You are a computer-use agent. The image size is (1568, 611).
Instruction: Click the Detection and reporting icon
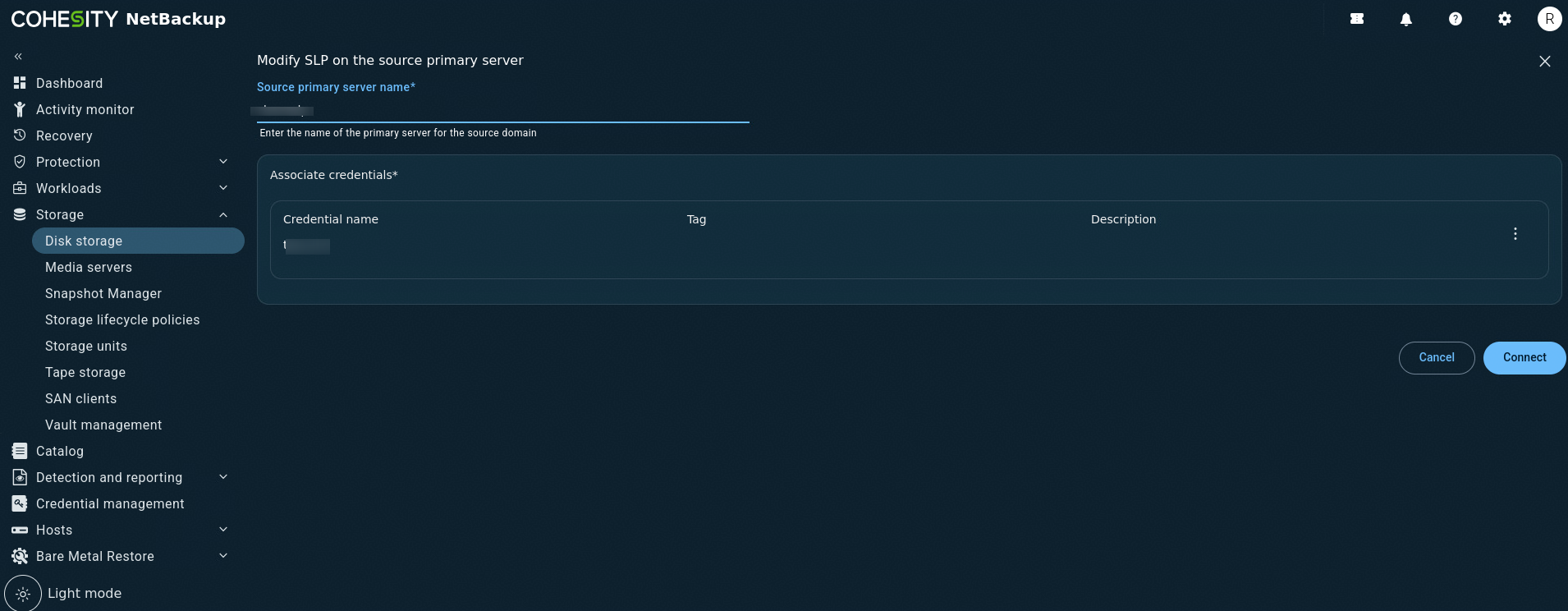pyautogui.click(x=20, y=477)
